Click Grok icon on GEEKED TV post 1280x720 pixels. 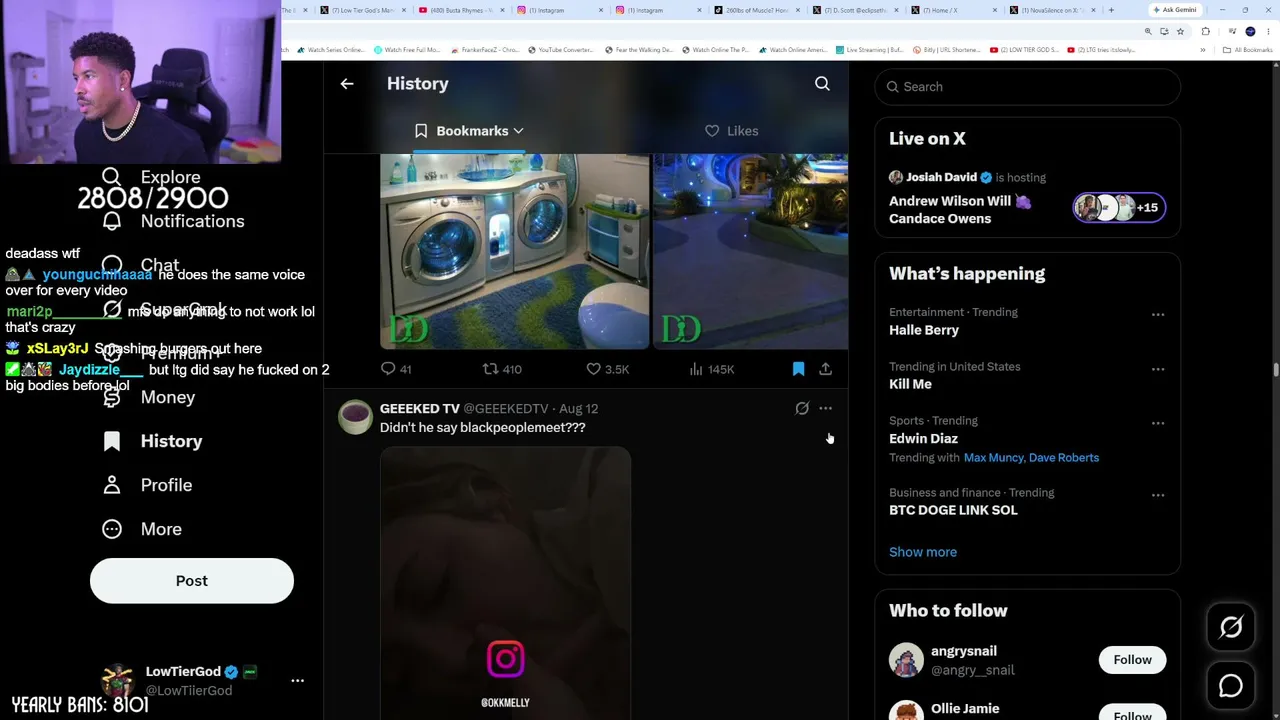click(802, 408)
